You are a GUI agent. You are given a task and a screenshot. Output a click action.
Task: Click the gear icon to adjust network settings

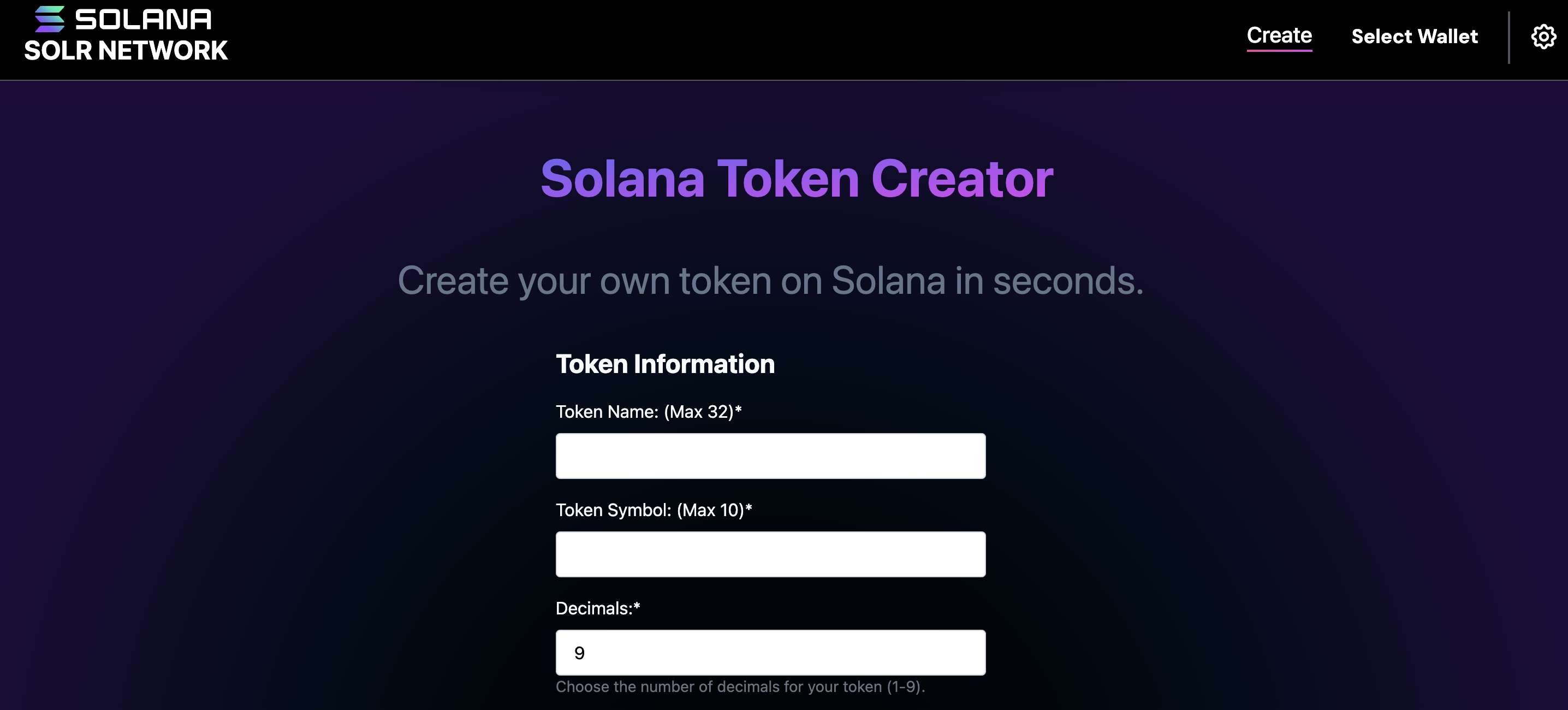1543,37
